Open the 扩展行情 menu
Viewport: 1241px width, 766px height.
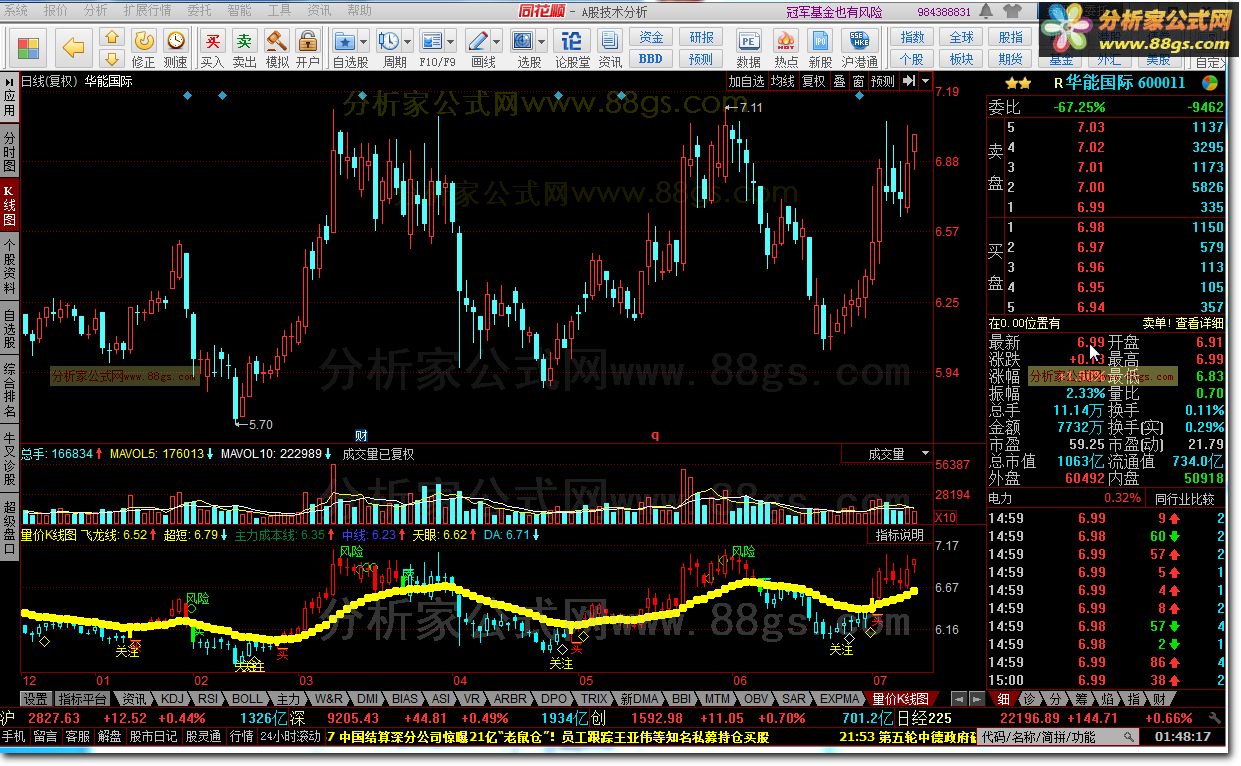[147, 10]
